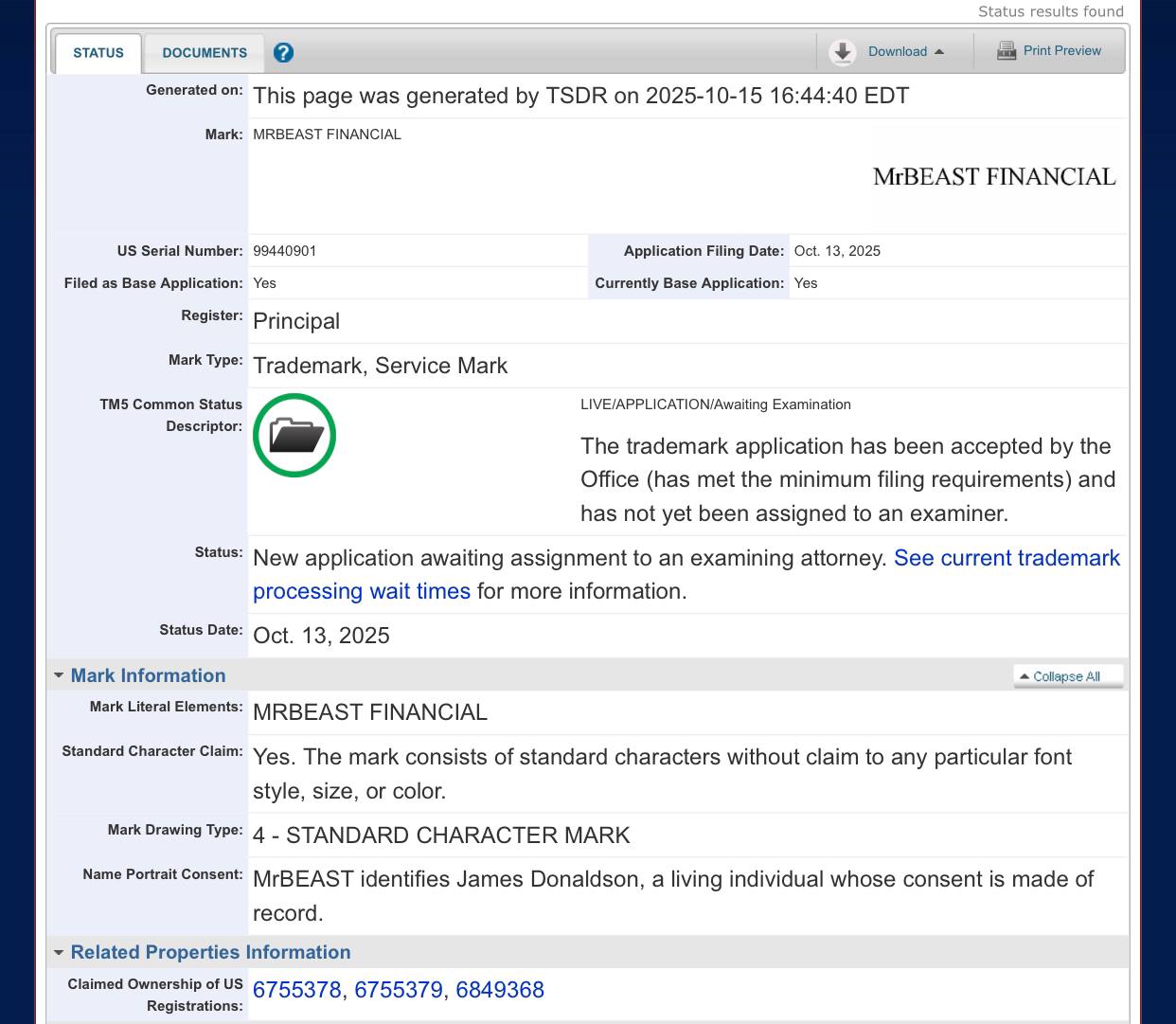Viewport: 1176px width, 1024px height.
Task: Click the printer icon for Print Preview
Action: coord(1006,51)
